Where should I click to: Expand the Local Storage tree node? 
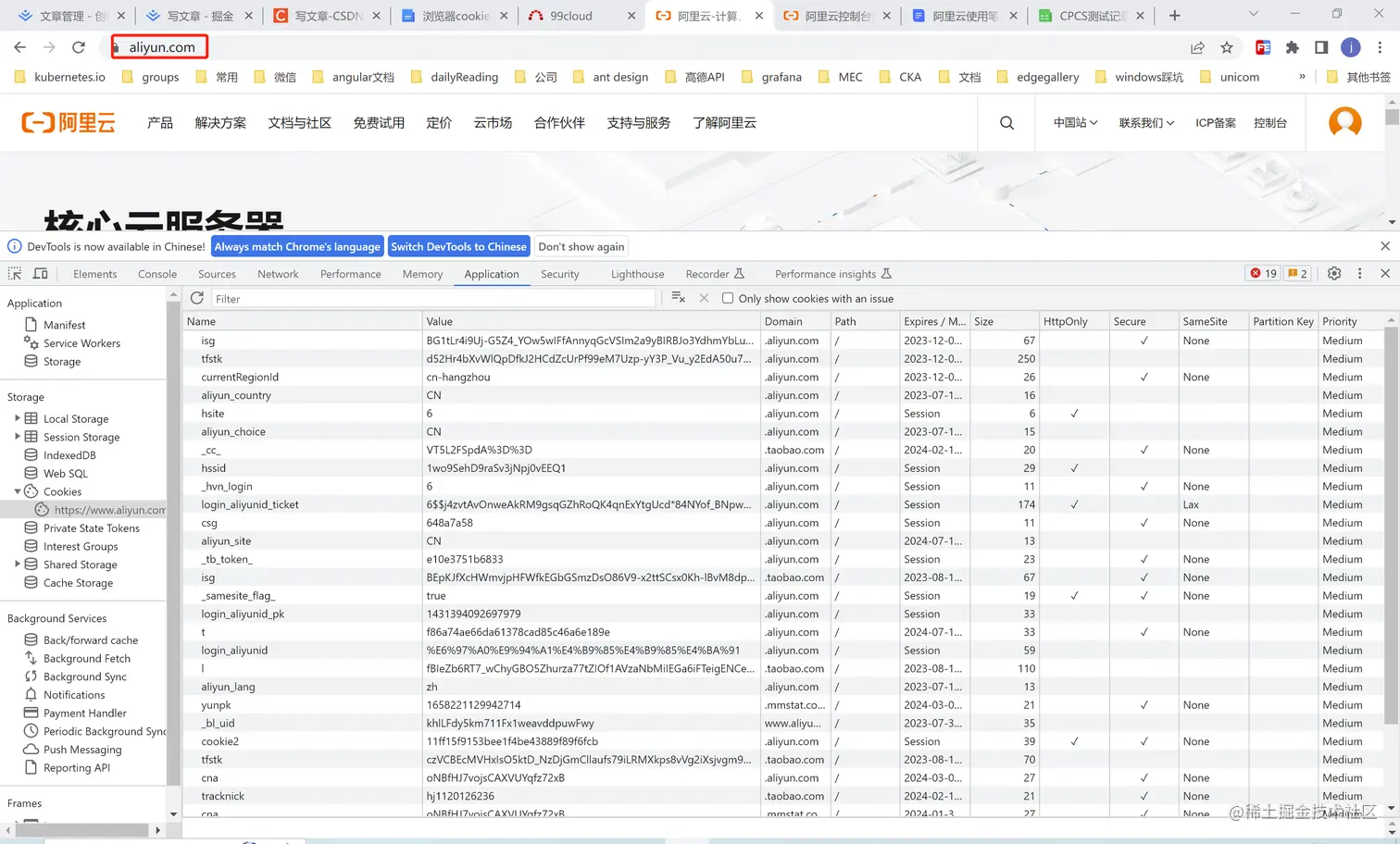(18, 418)
